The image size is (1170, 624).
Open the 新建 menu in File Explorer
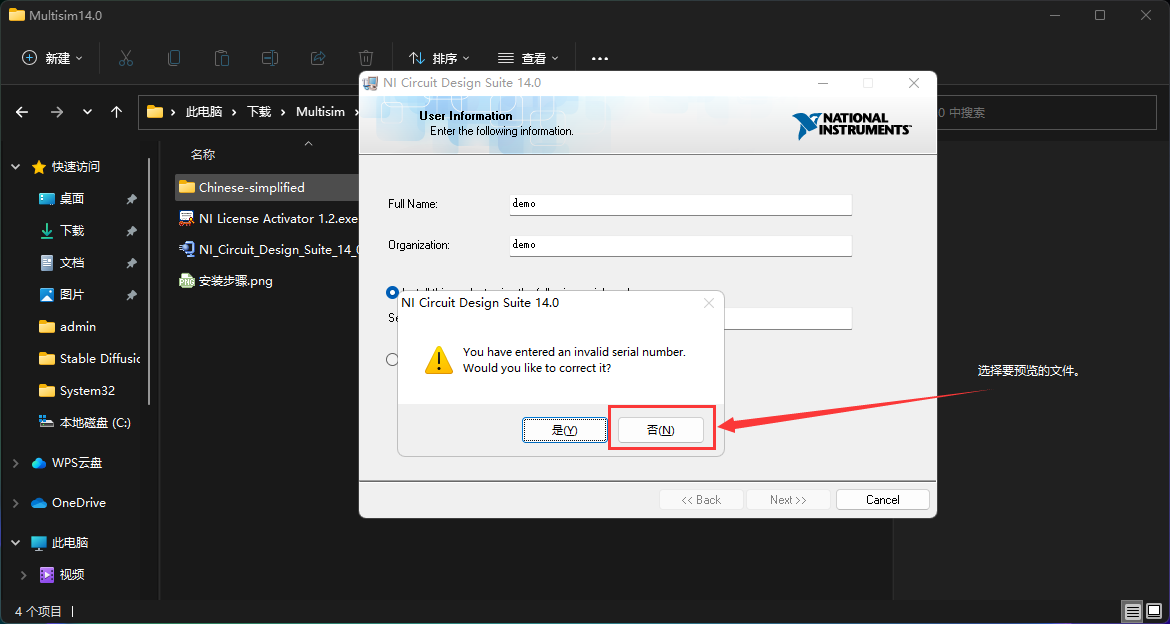tap(52, 57)
